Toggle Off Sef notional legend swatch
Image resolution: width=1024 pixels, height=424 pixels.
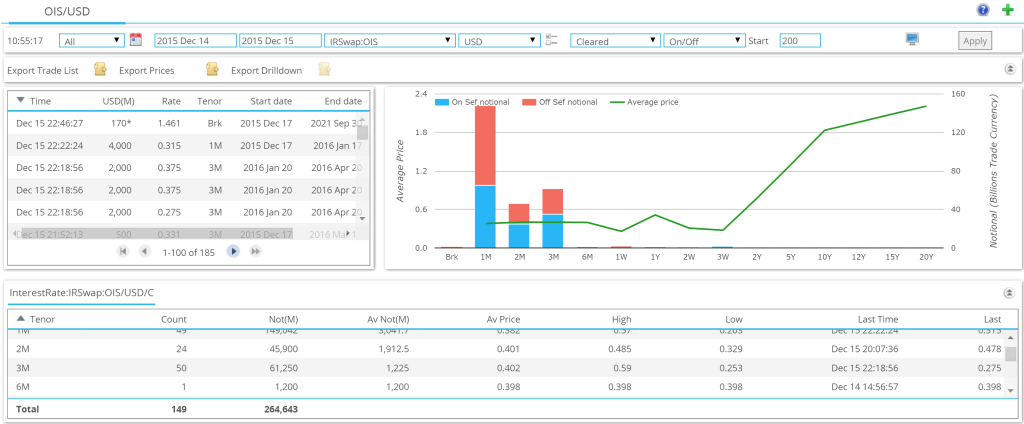528,102
